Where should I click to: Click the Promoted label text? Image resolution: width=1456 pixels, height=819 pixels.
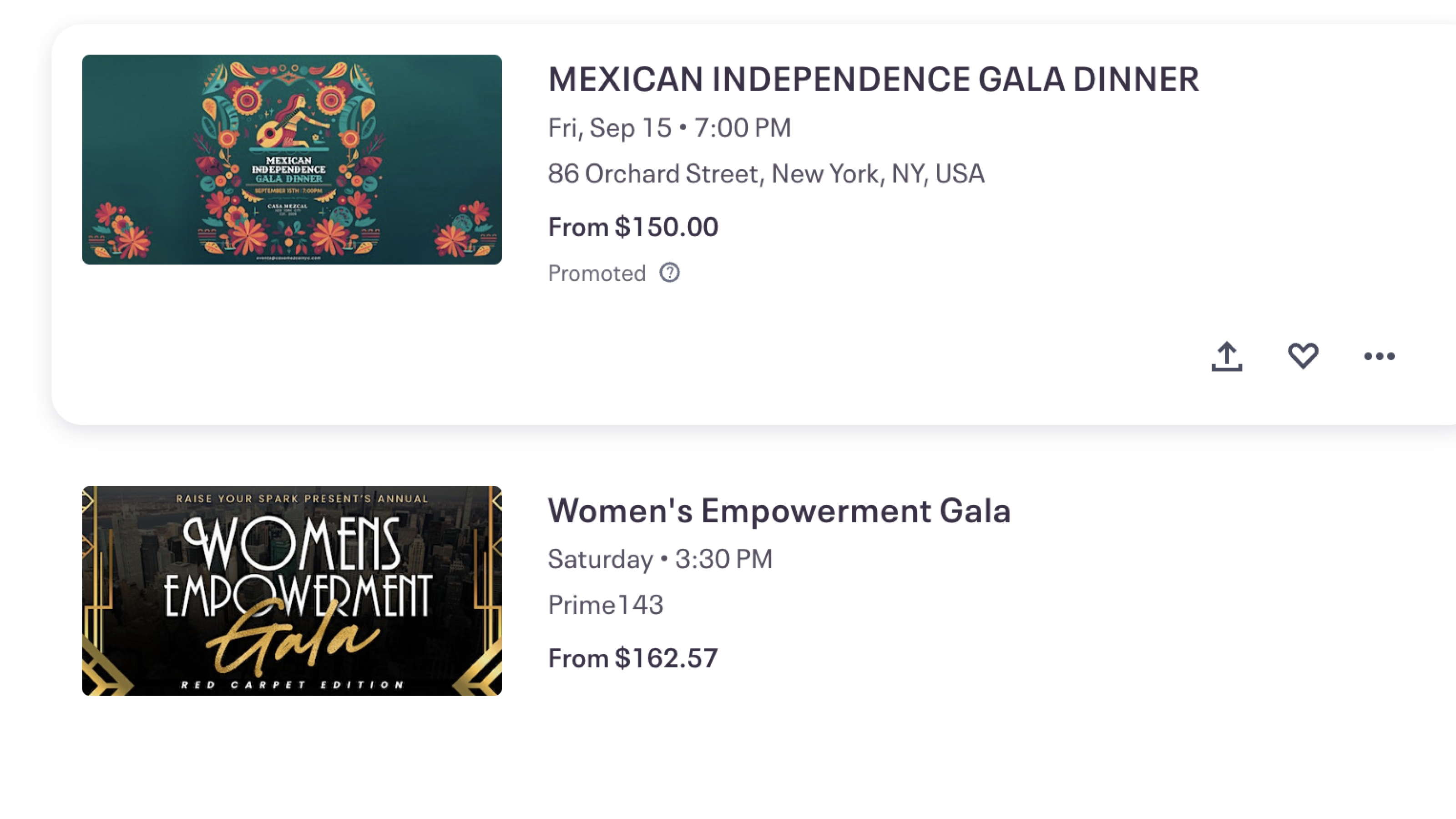pos(596,273)
